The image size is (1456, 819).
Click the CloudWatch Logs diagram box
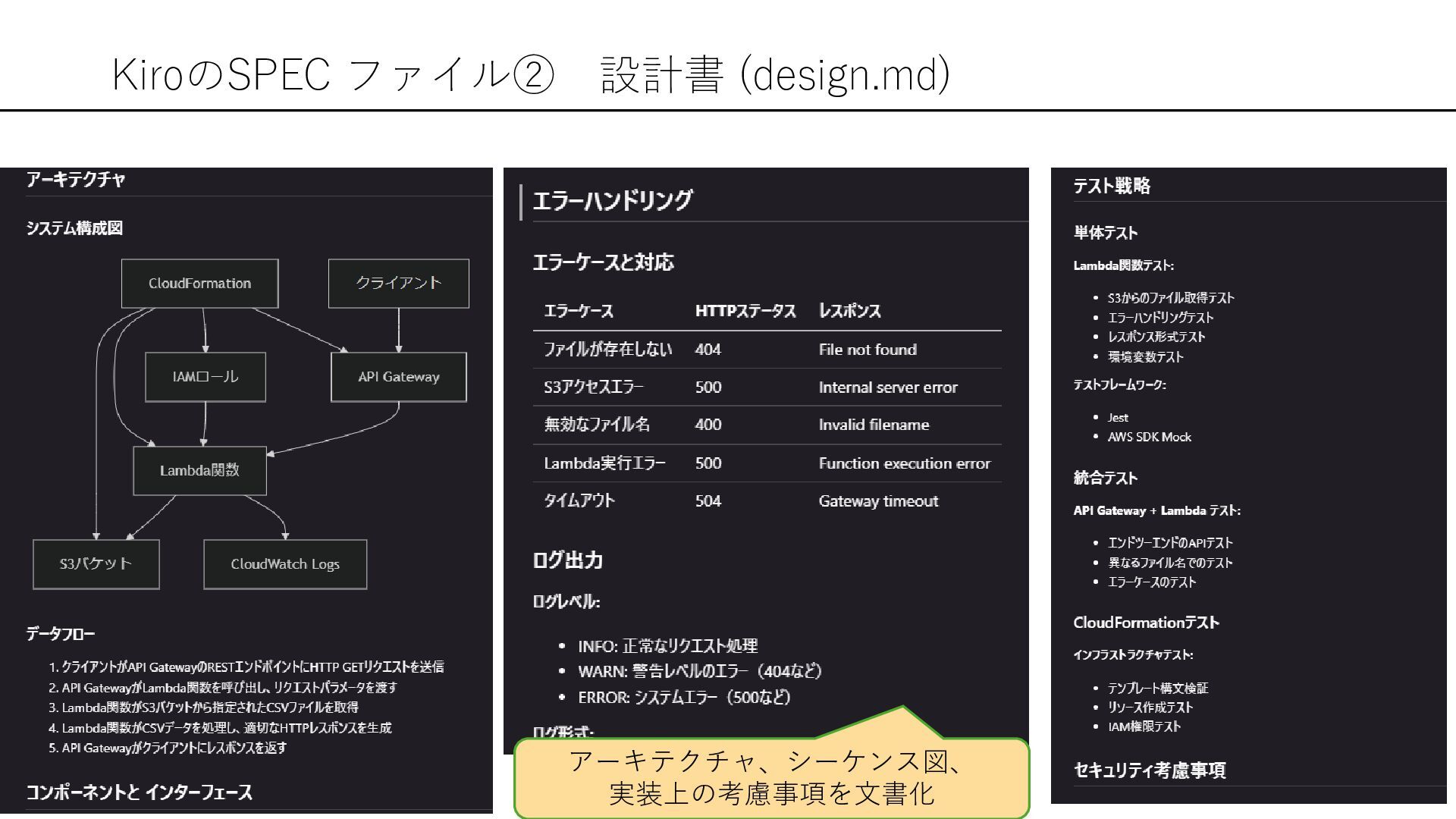[285, 564]
